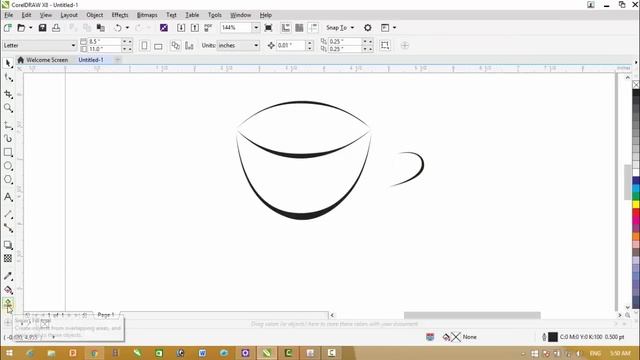Toggle Show grid button
640x360 pixels.
pos(299,28)
